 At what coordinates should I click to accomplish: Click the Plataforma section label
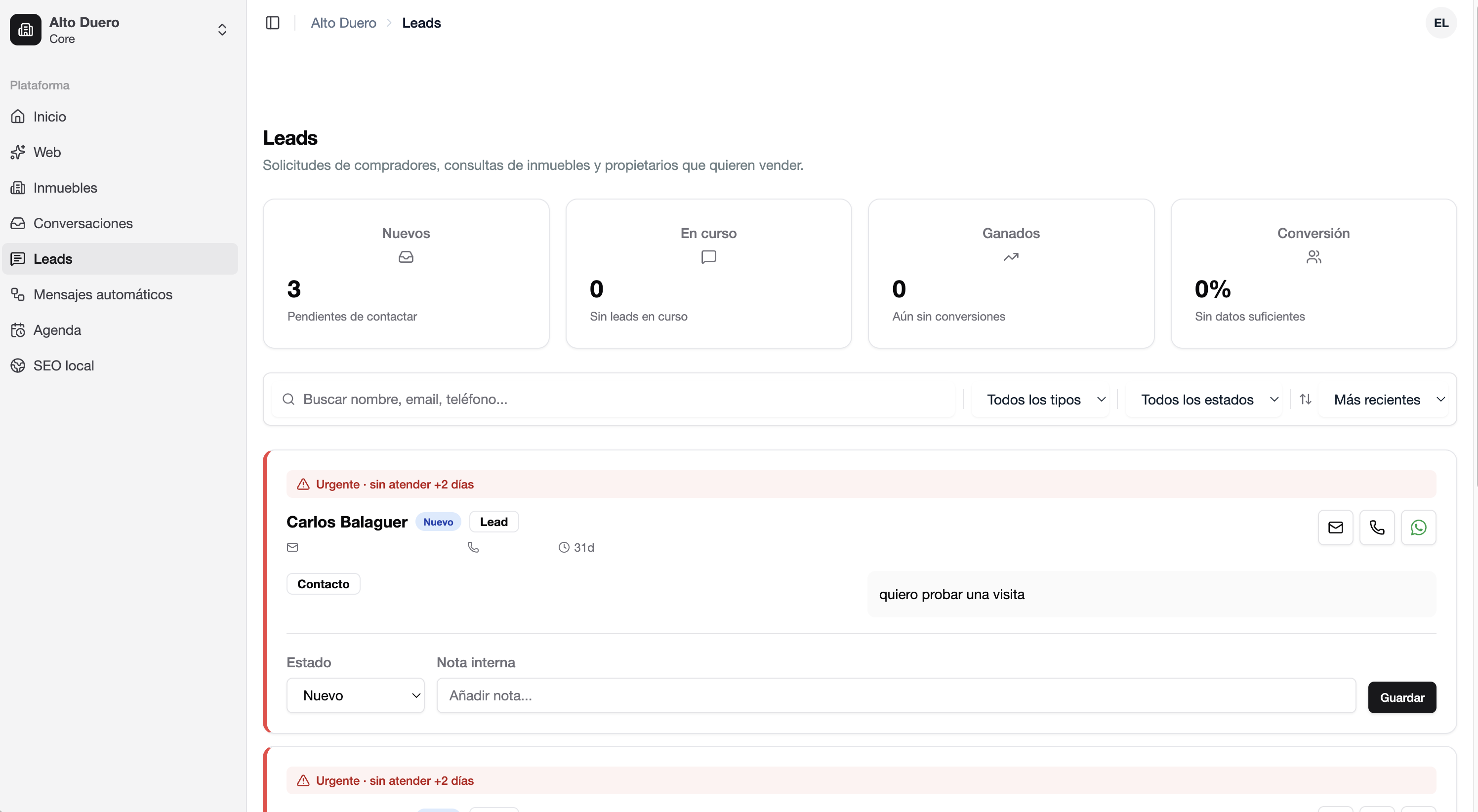pos(40,85)
